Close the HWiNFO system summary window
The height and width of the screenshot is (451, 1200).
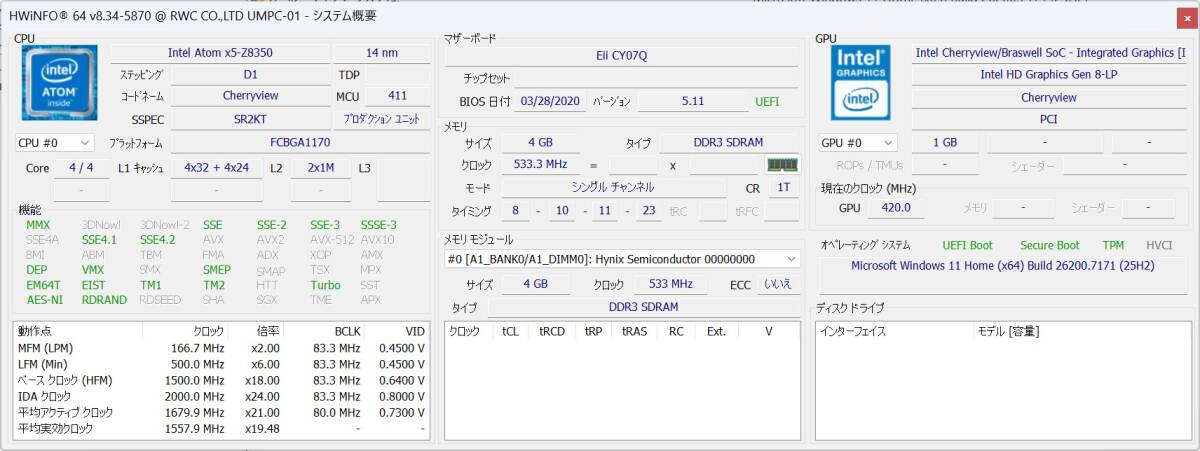(1186, 17)
